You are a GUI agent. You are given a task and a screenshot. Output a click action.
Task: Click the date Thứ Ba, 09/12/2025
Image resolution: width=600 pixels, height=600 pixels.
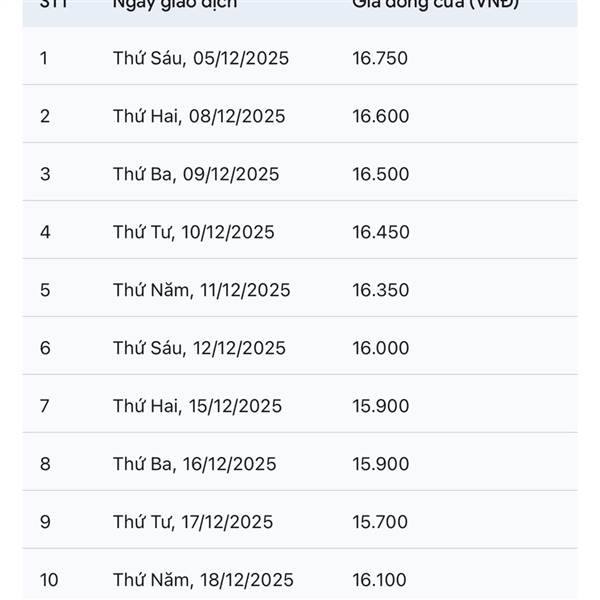(x=196, y=174)
